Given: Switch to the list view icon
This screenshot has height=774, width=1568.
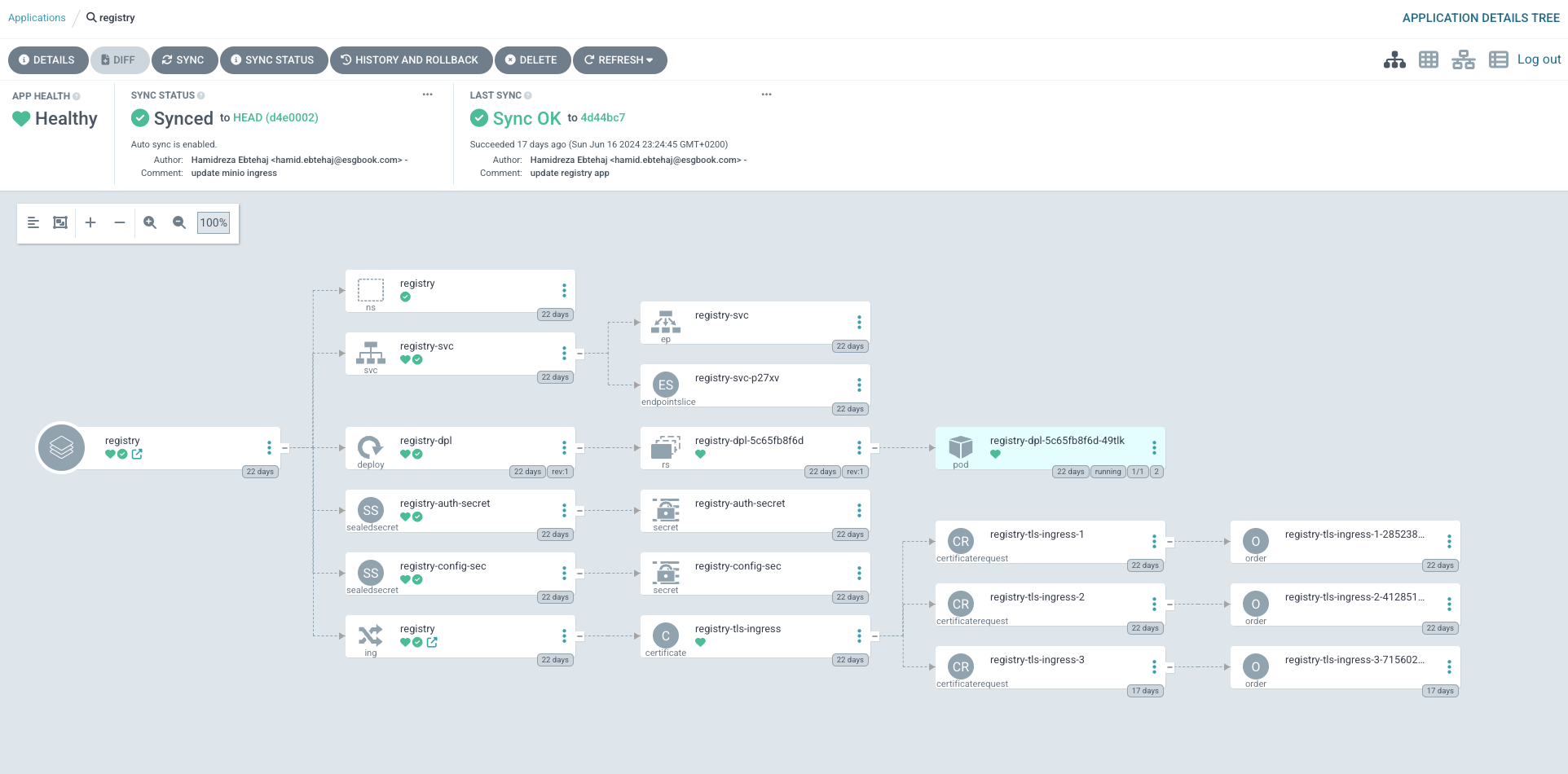Looking at the screenshot, I should point(1498,59).
